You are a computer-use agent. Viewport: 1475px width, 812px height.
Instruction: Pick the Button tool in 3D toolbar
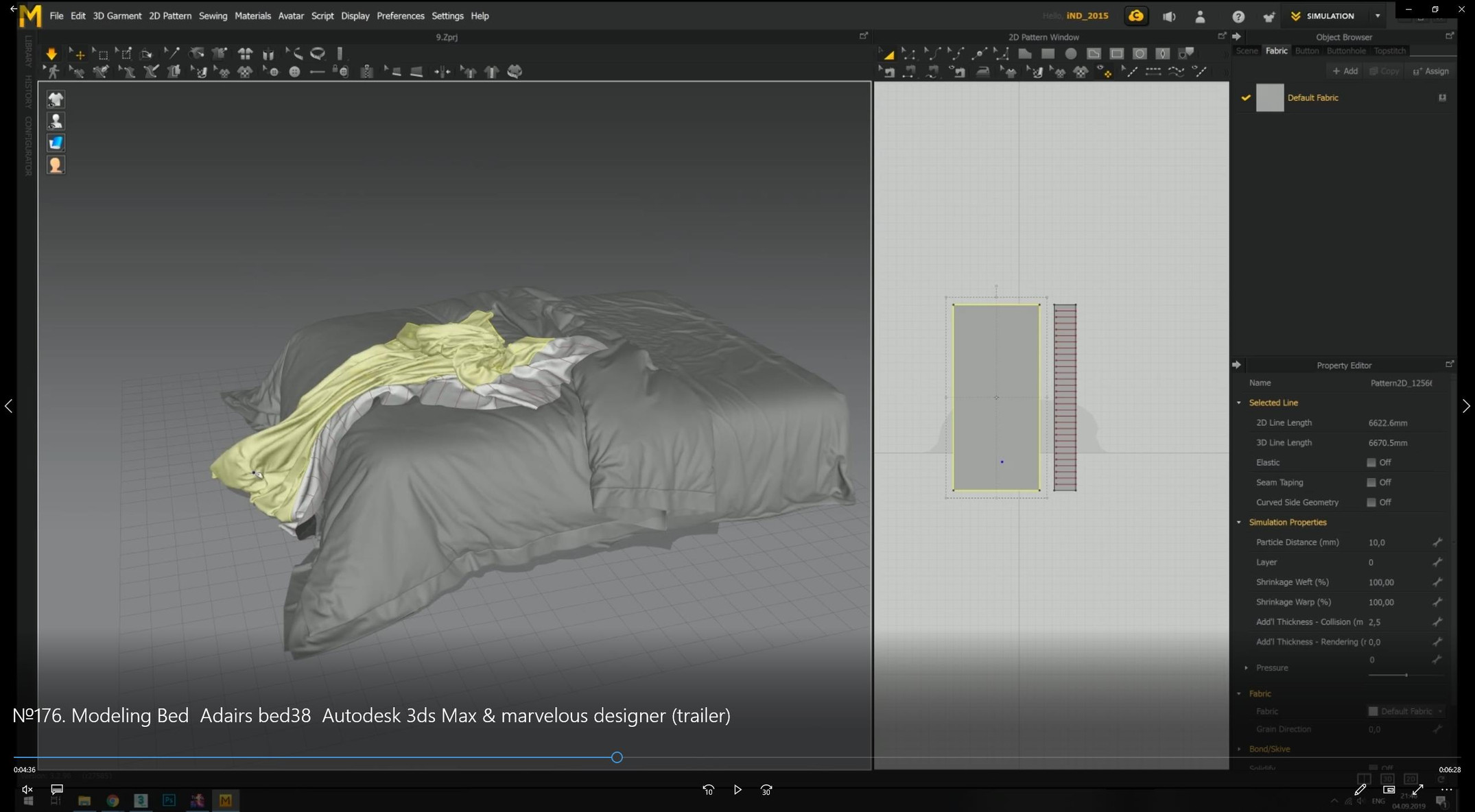click(294, 71)
